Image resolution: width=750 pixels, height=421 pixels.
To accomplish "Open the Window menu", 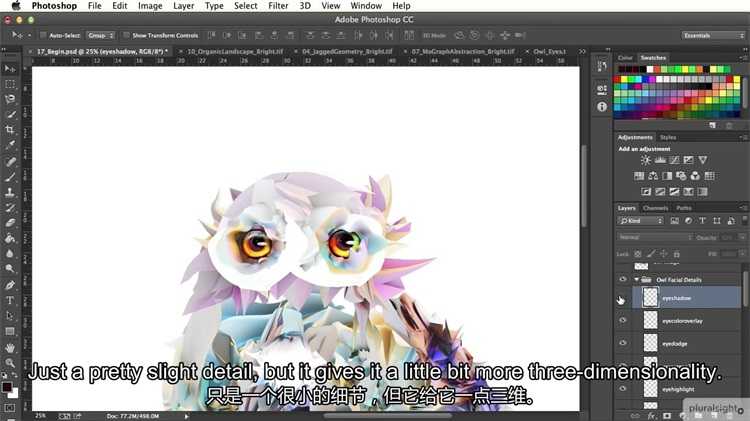I will click(x=366, y=6).
